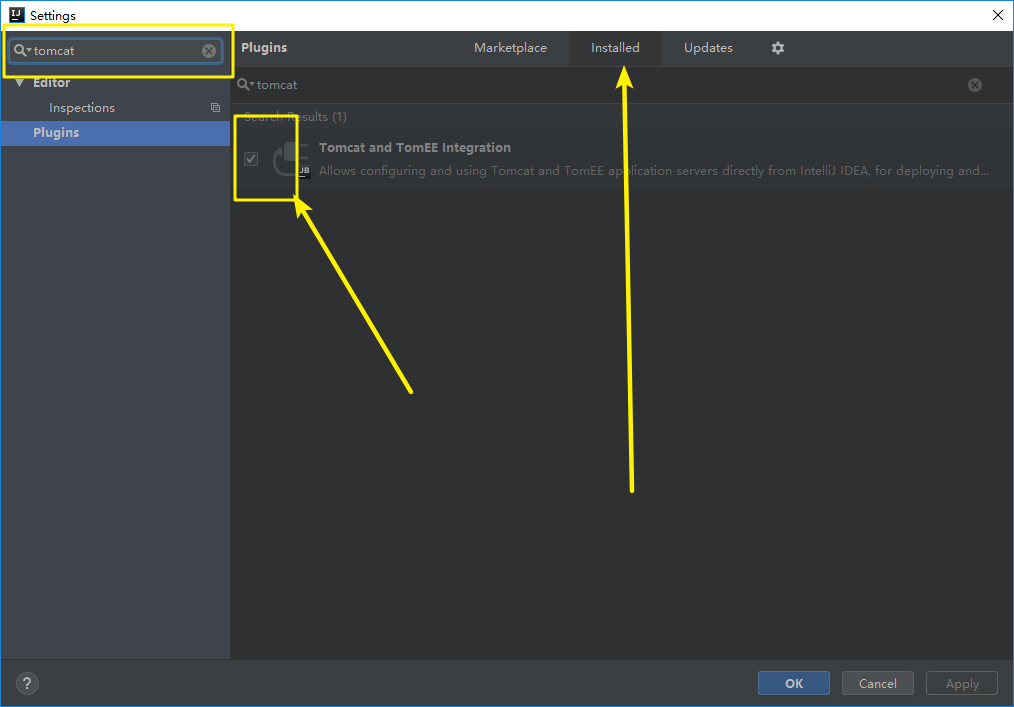The height and width of the screenshot is (707, 1014).
Task: Click the Tomcat plugin description text
Action: (654, 171)
